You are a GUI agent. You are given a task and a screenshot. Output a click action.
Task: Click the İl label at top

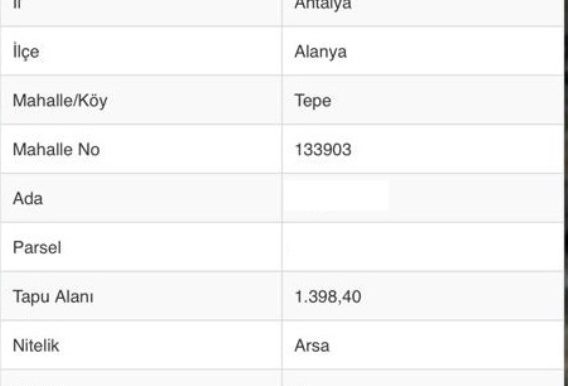coord(17,4)
